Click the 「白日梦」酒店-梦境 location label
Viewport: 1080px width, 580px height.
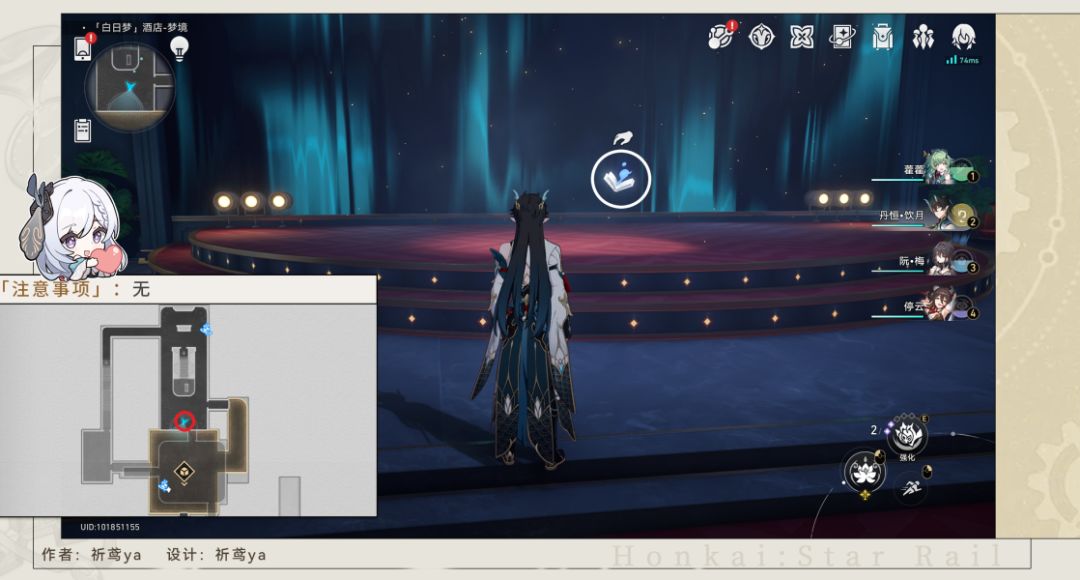point(141,28)
